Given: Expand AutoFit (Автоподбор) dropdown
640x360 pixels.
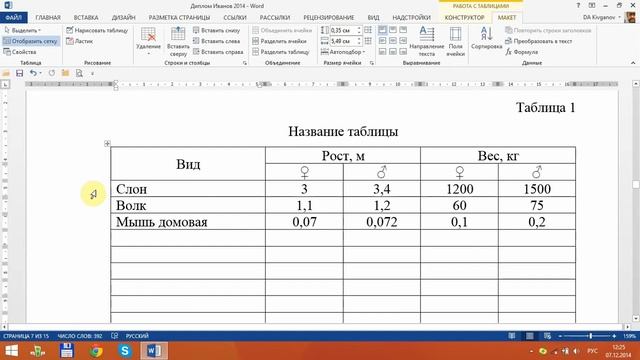Looking at the screenshot, I should pyautogui.click(x=343, y=52).
